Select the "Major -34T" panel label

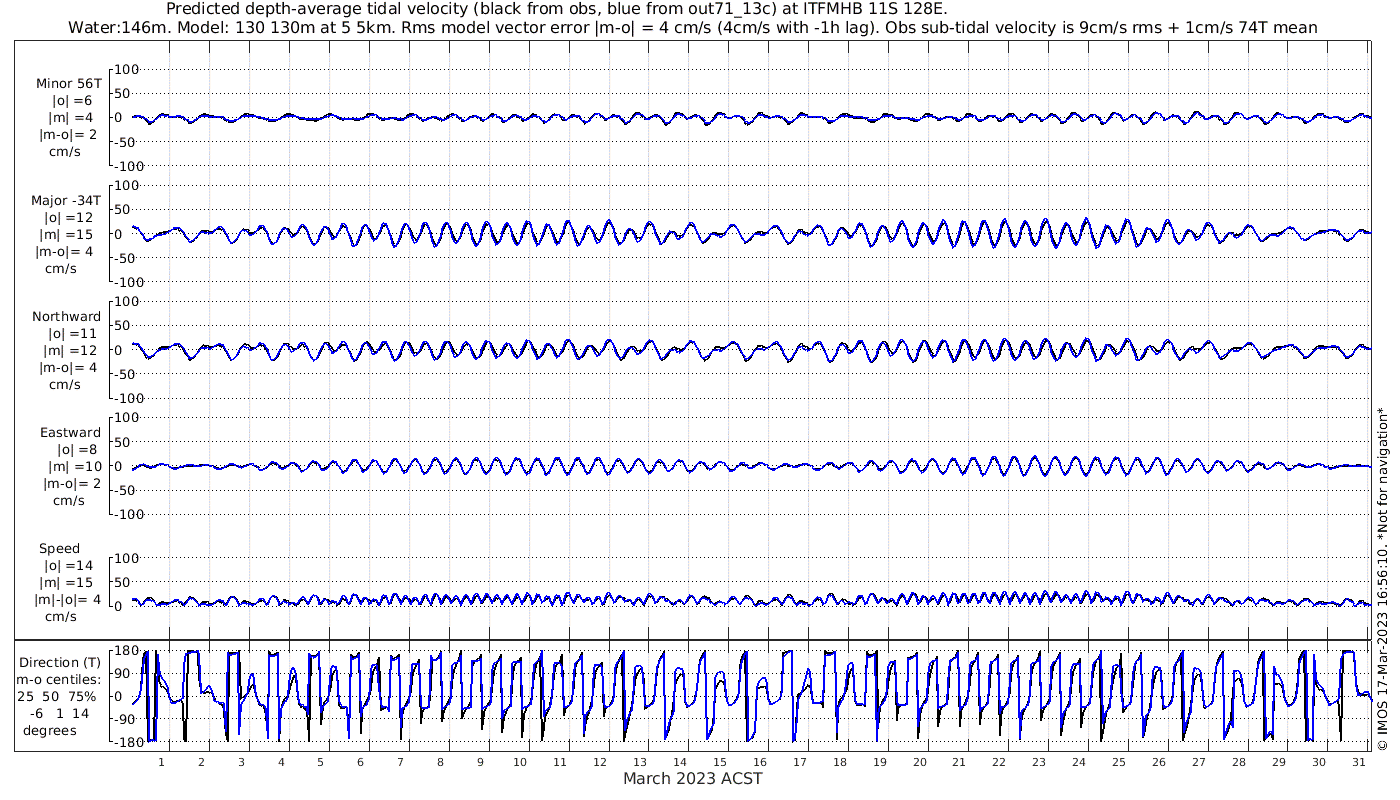pyautogui.click(x=66, y=200)
